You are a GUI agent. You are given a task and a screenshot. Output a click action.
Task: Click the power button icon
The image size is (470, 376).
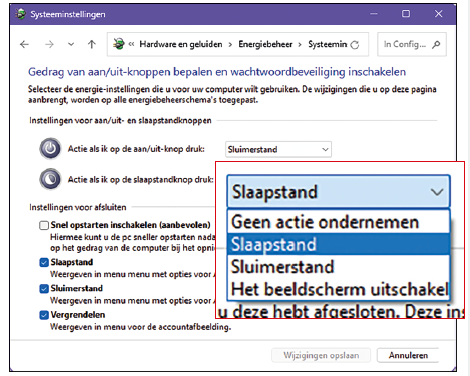coord(50,148)
